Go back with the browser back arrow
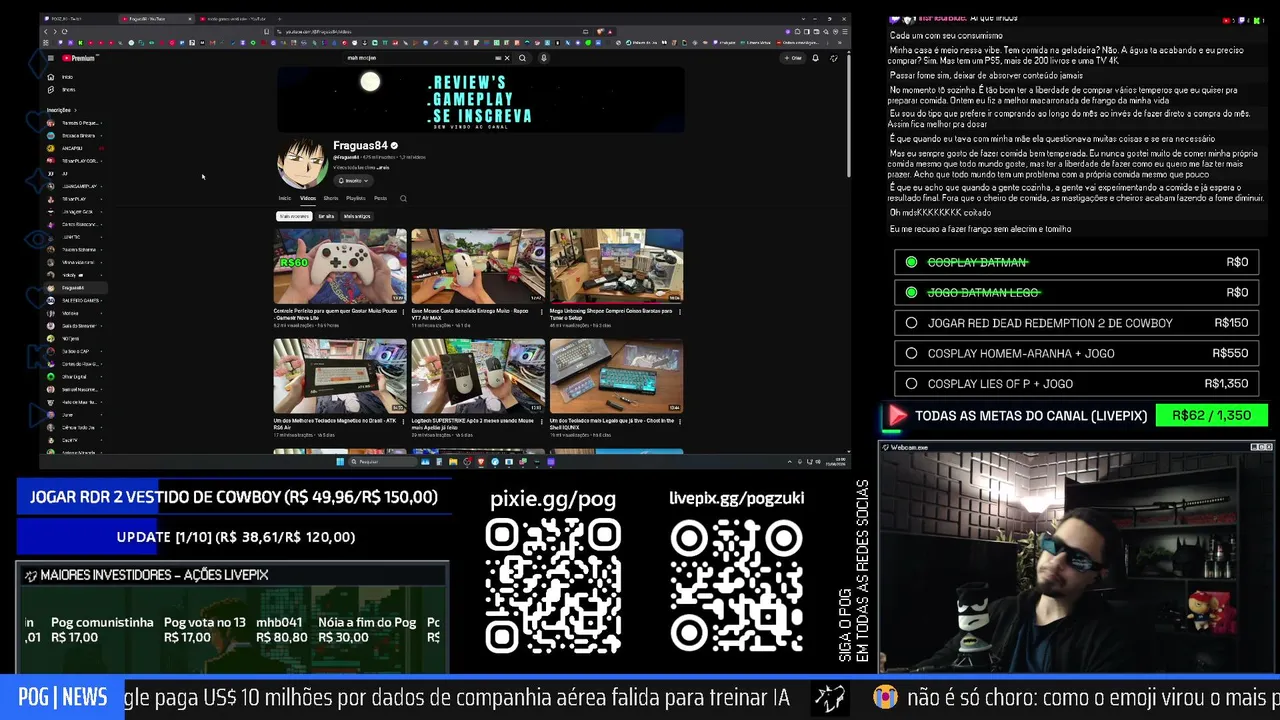Screen dimensions: 1280x720 tap(45, 31)
